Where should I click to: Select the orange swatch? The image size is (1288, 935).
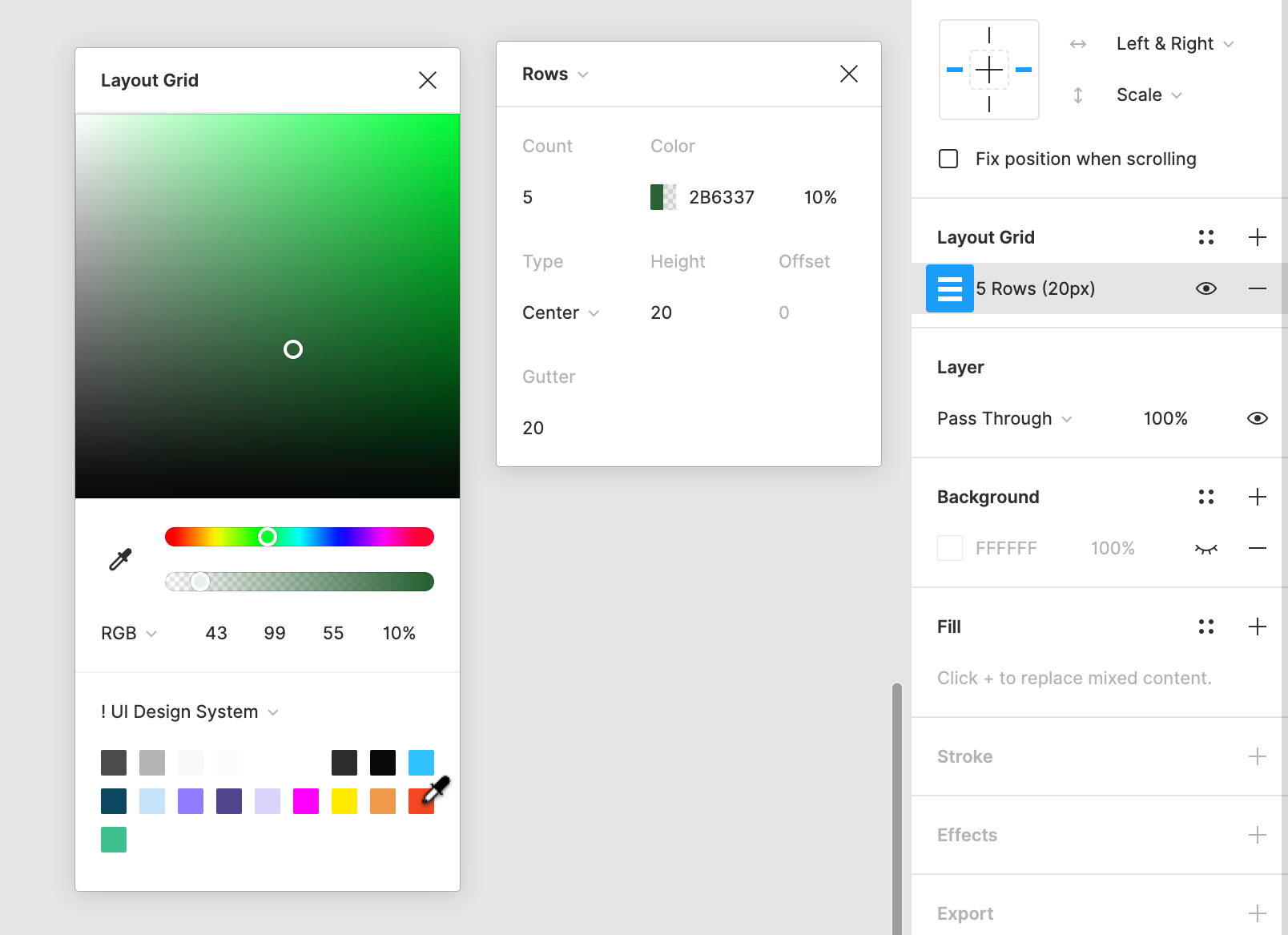pos(383,801)
